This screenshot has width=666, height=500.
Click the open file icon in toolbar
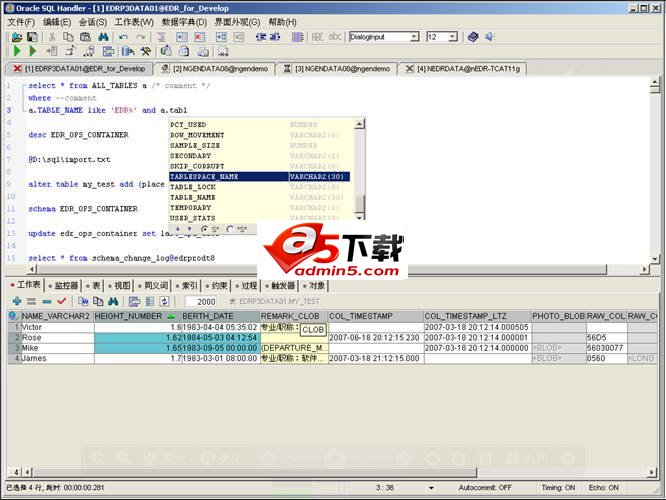(17, 37)
